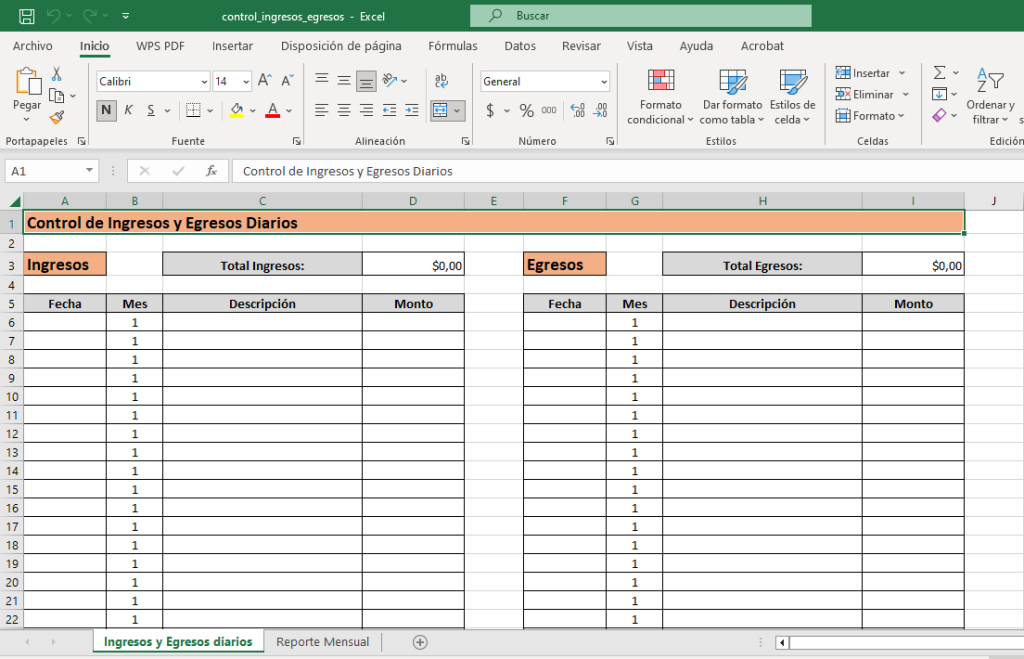Toggle Italic formatting button

tap(129, 111)
